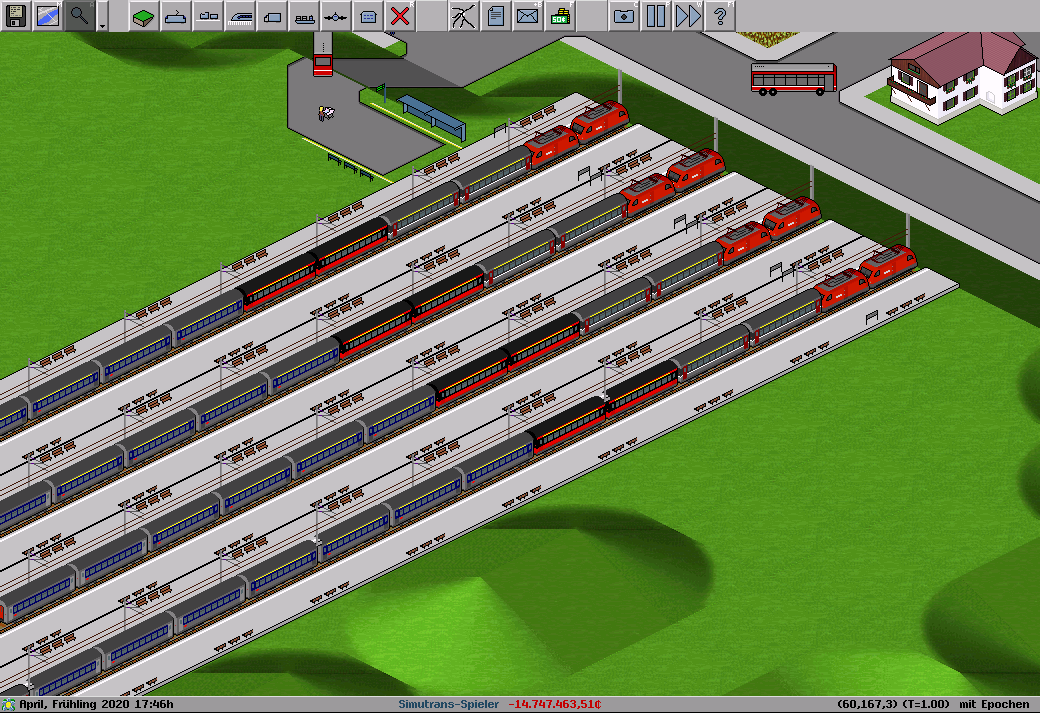Image resolution: width=1040 pixels, height=713 pixels.
Task: Open the finances money icon
Action: coord(559,16)
